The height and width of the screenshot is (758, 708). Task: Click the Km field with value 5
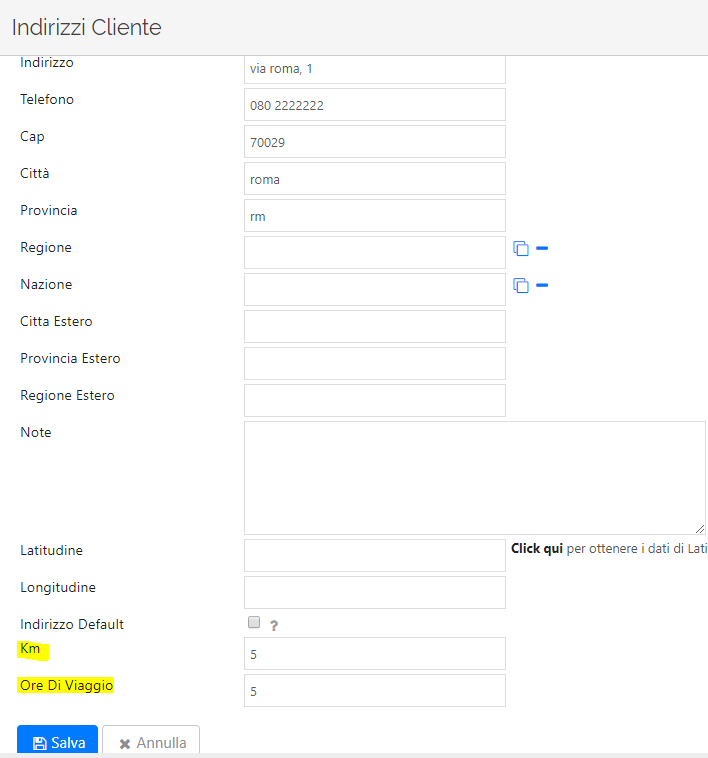[375, 654]
